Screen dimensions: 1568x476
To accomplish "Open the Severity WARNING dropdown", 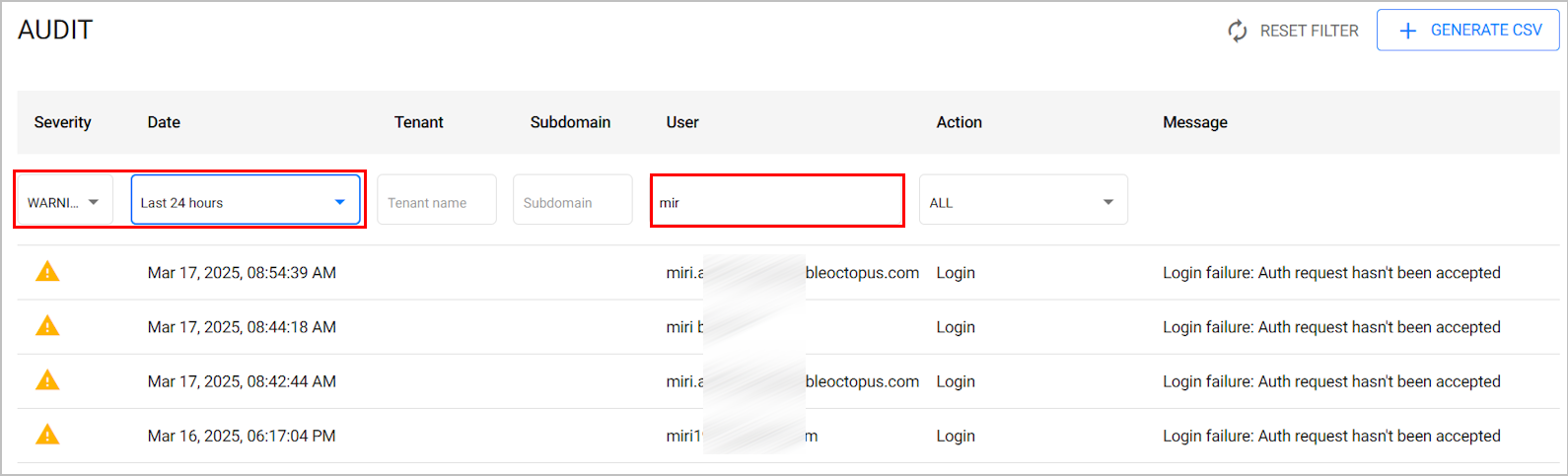I will [x=64, y=202].
